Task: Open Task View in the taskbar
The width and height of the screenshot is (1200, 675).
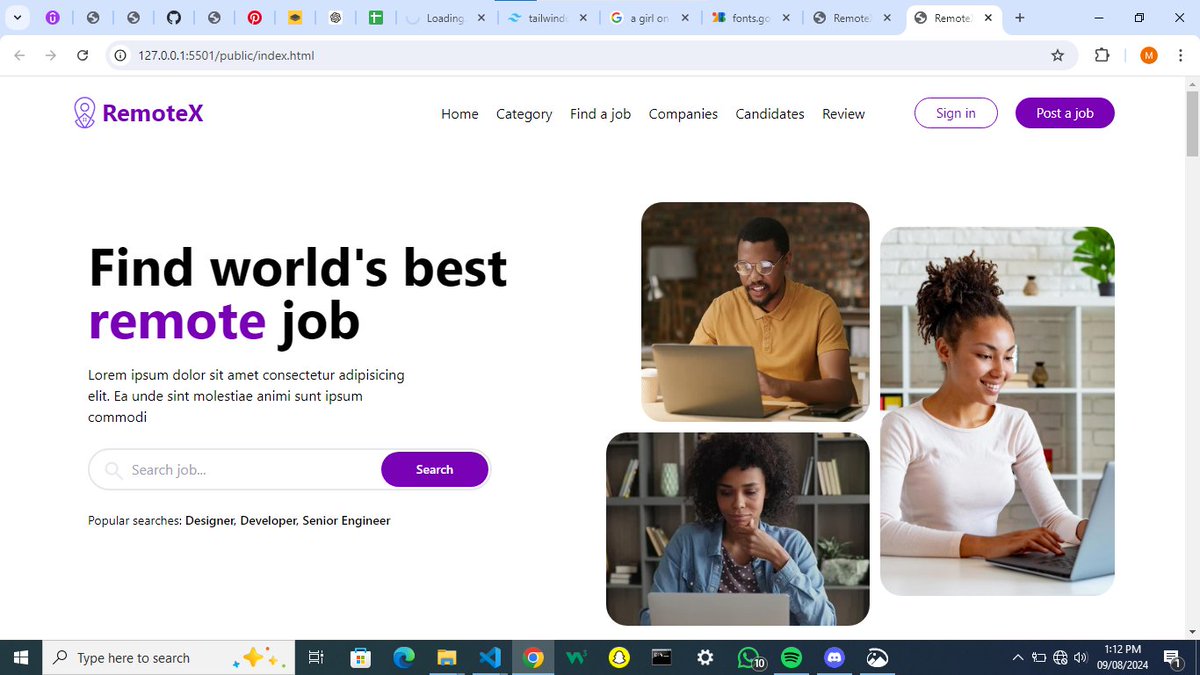Action: click(316, 657)
